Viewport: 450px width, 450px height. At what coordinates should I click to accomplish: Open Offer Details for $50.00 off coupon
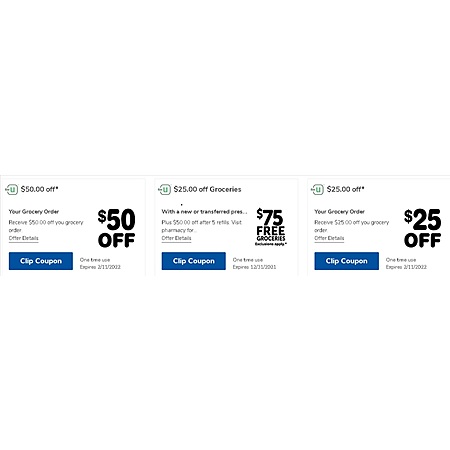(24, 238)
